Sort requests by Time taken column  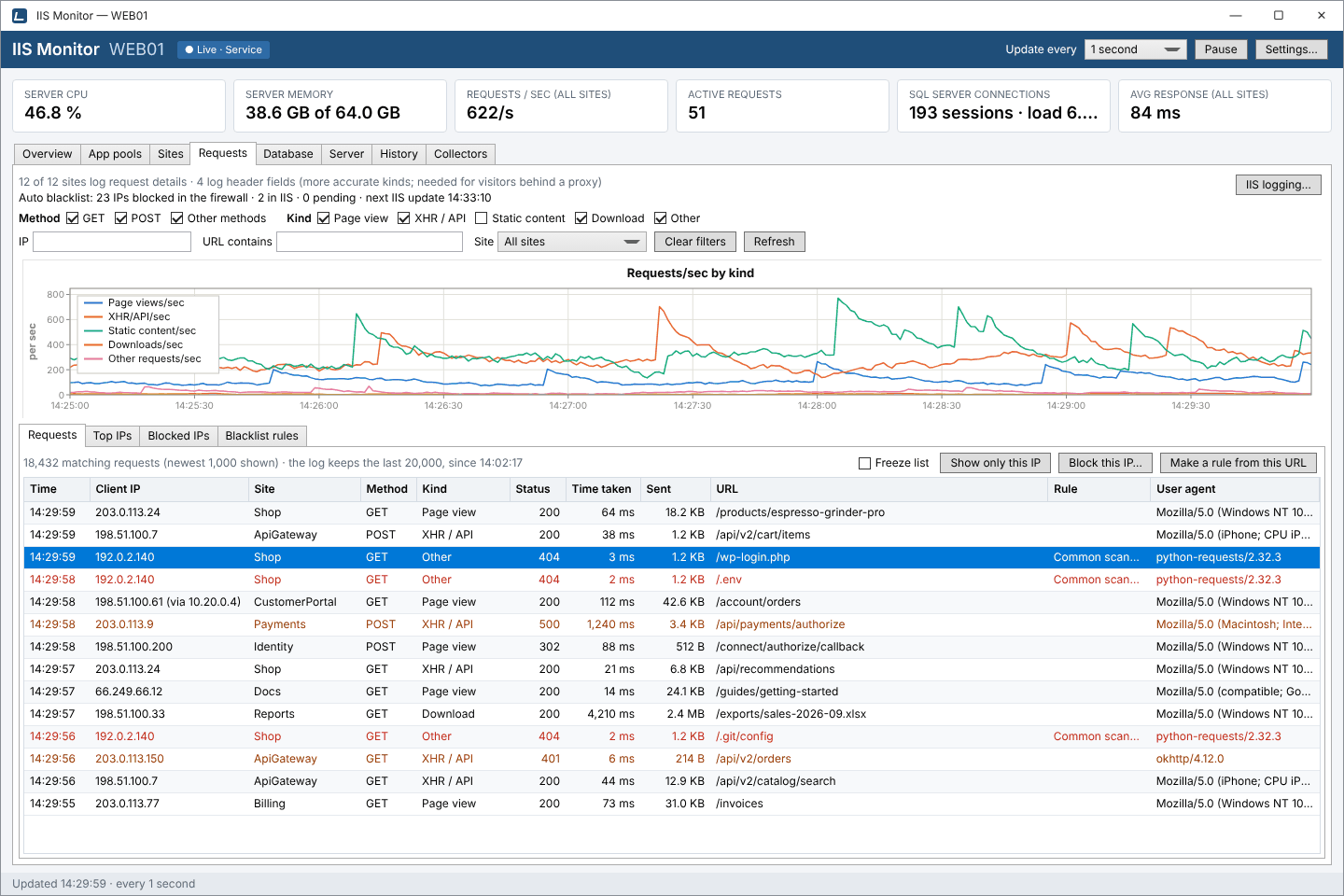(x=602, y=489)
